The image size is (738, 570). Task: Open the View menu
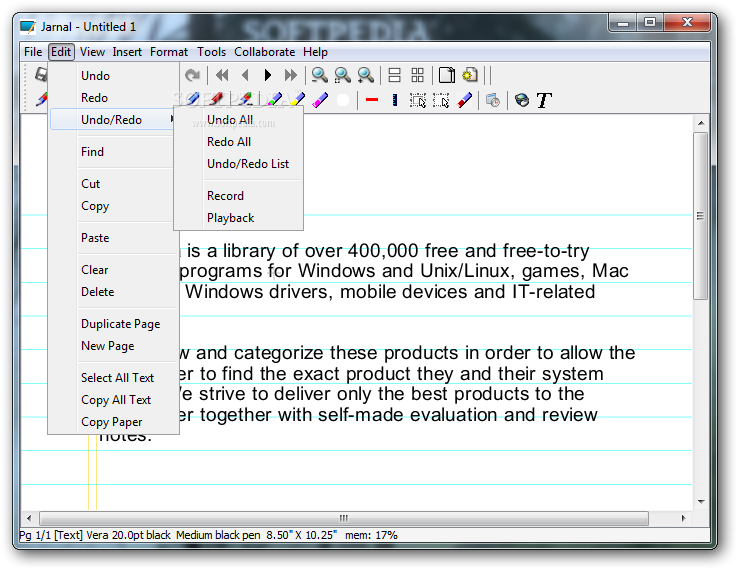92,52
